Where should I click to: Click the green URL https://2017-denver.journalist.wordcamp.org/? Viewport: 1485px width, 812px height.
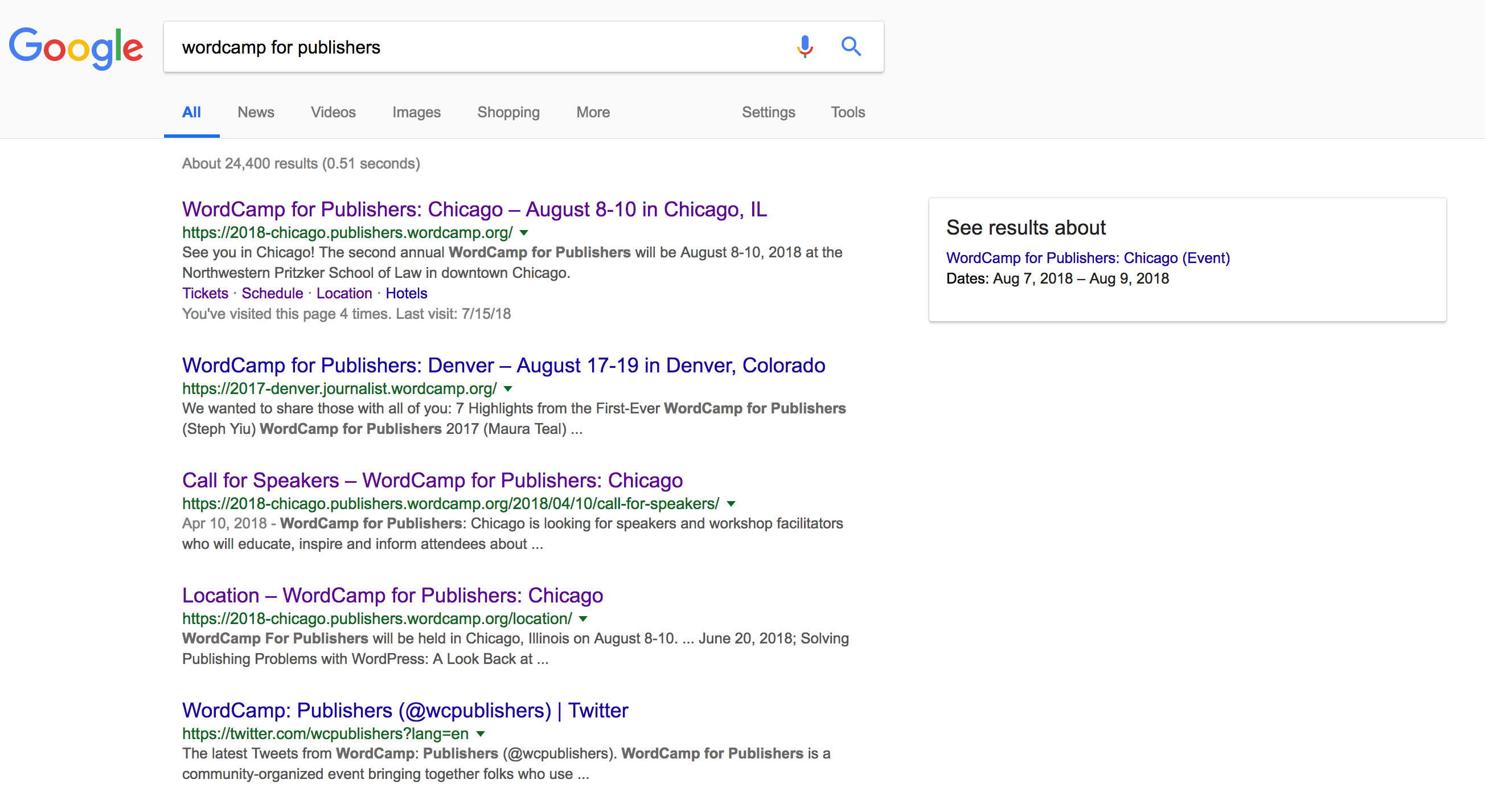tap(339, 388)
